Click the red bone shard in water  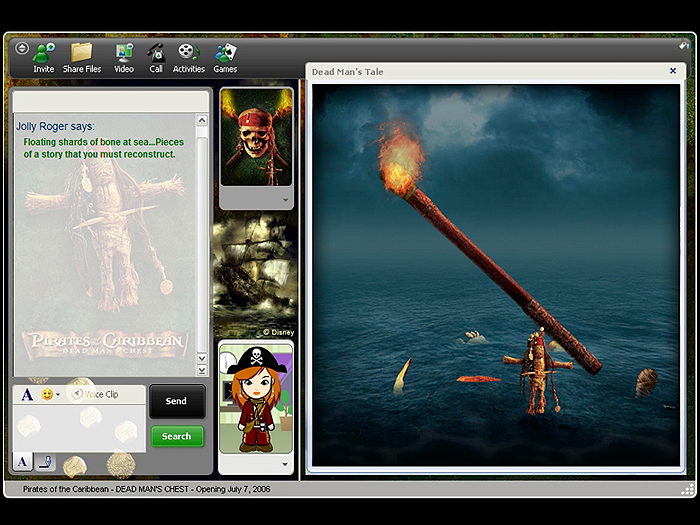(478, 379)
